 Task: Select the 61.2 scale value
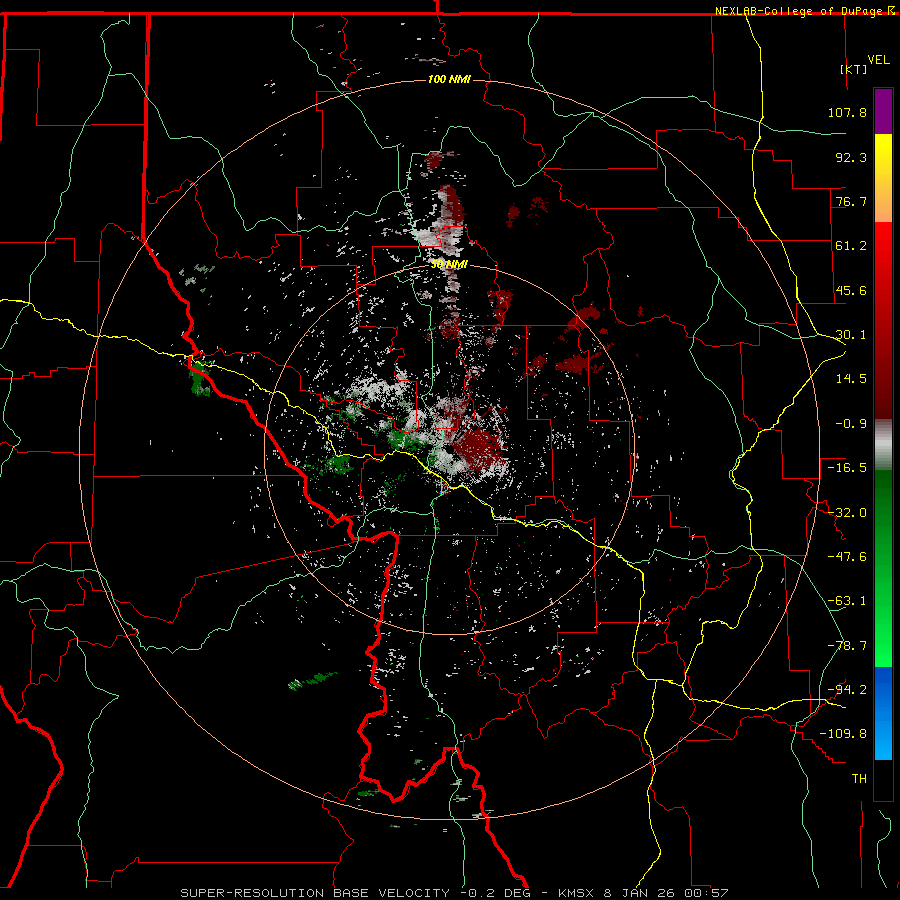pos(851,246)
